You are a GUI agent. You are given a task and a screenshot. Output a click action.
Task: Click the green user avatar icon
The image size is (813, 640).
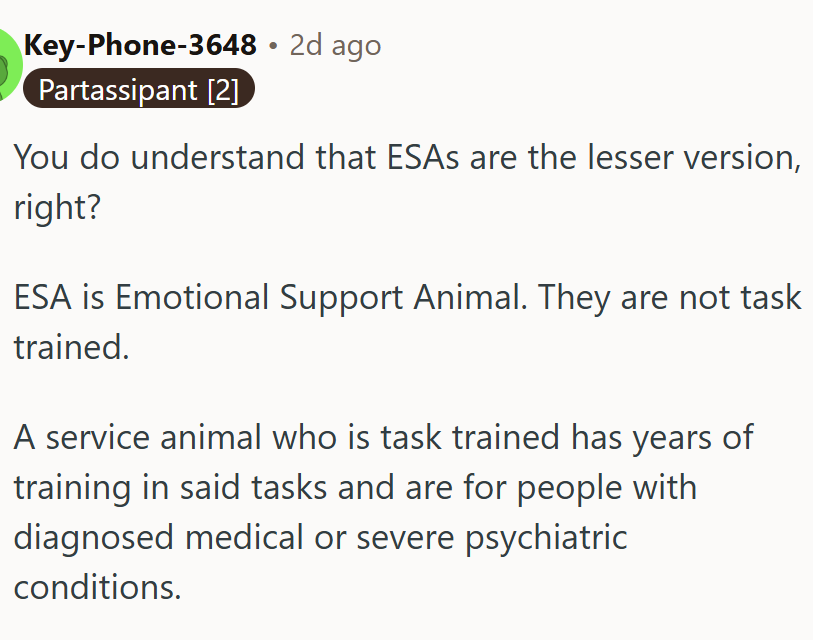click(4, 65)
